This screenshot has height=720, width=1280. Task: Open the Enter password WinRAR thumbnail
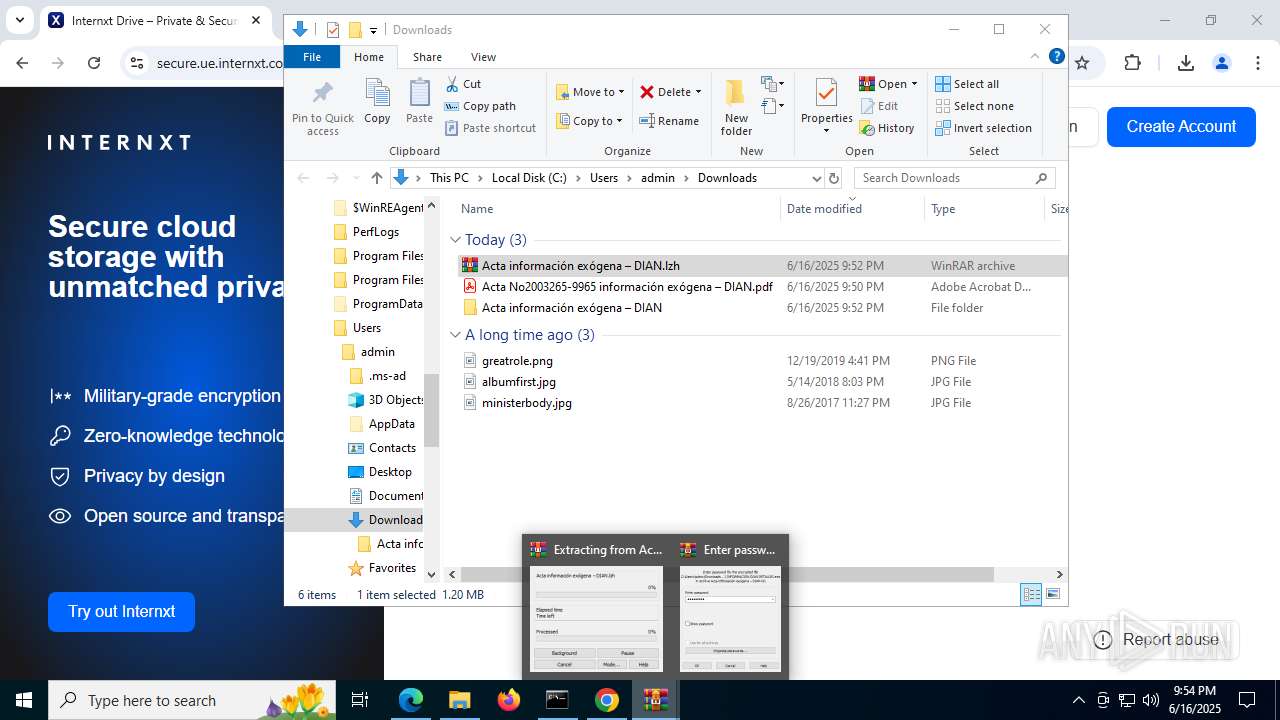click(x=730, y=606)
